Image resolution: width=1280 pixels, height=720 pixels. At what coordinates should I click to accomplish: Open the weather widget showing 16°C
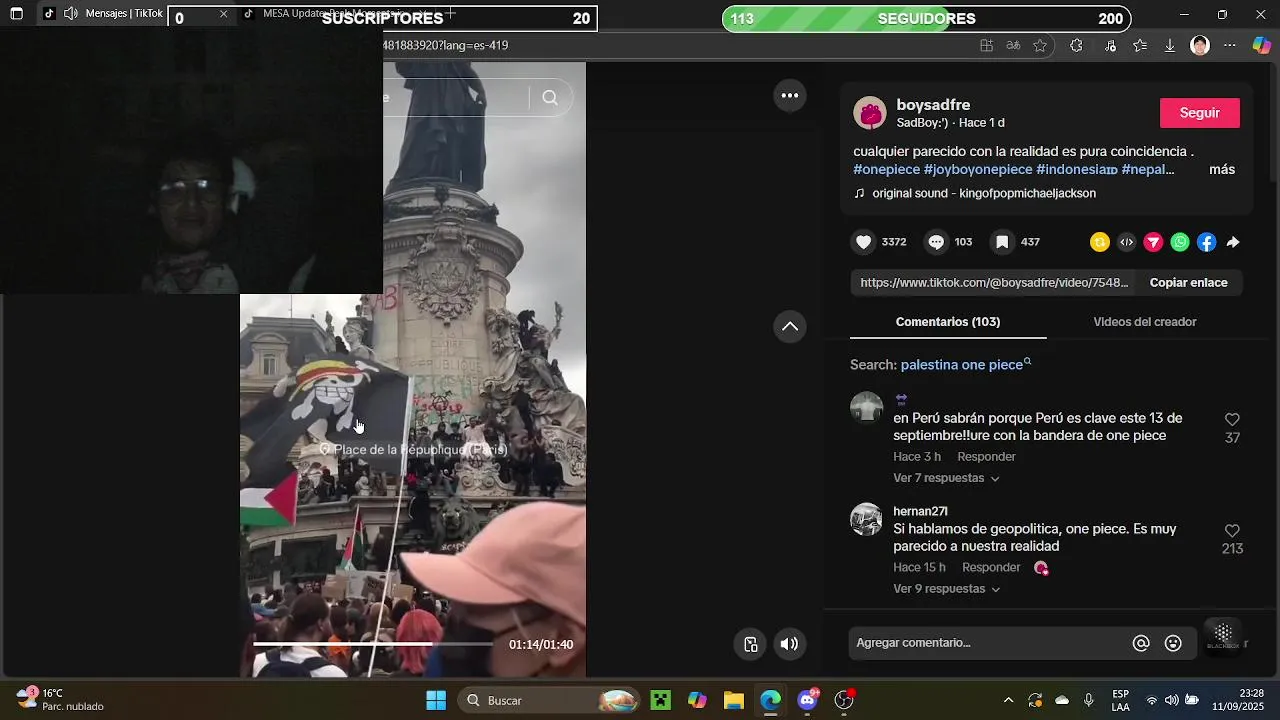[60, 700]
